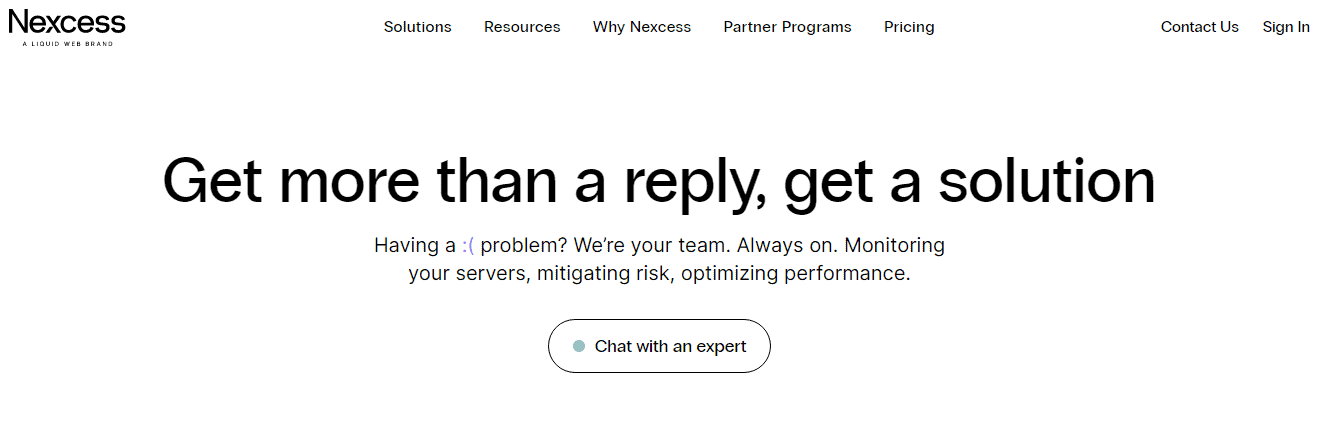Click the Sign In link
Screen dimensions: 1318x421
pos(1286,27)
